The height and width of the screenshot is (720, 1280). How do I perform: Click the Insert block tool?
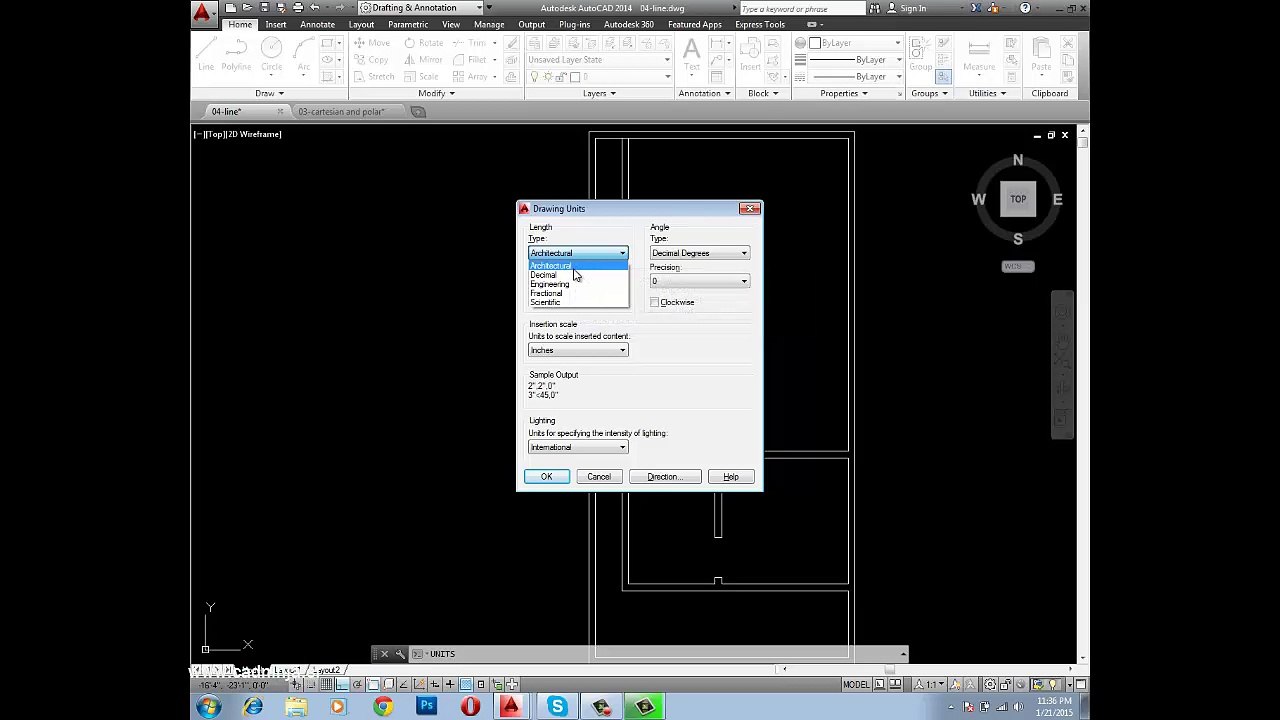click(x=750, y=55)
